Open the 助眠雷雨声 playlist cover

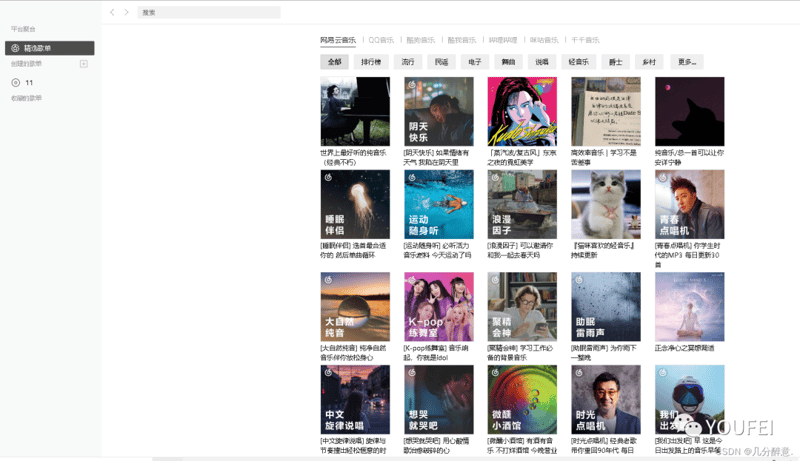pos(606,306)
